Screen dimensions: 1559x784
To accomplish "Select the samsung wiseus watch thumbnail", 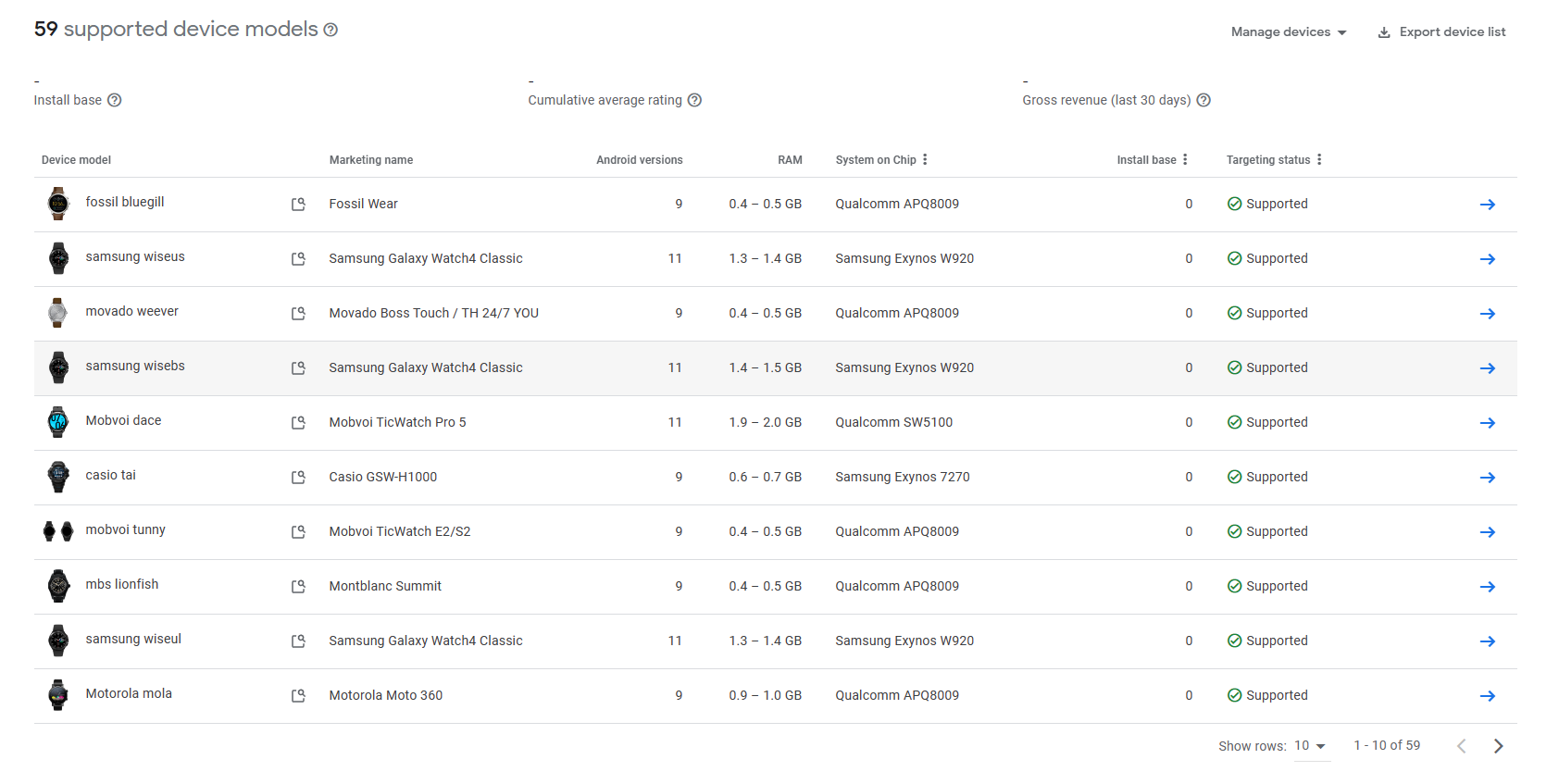I will [58, 258].
